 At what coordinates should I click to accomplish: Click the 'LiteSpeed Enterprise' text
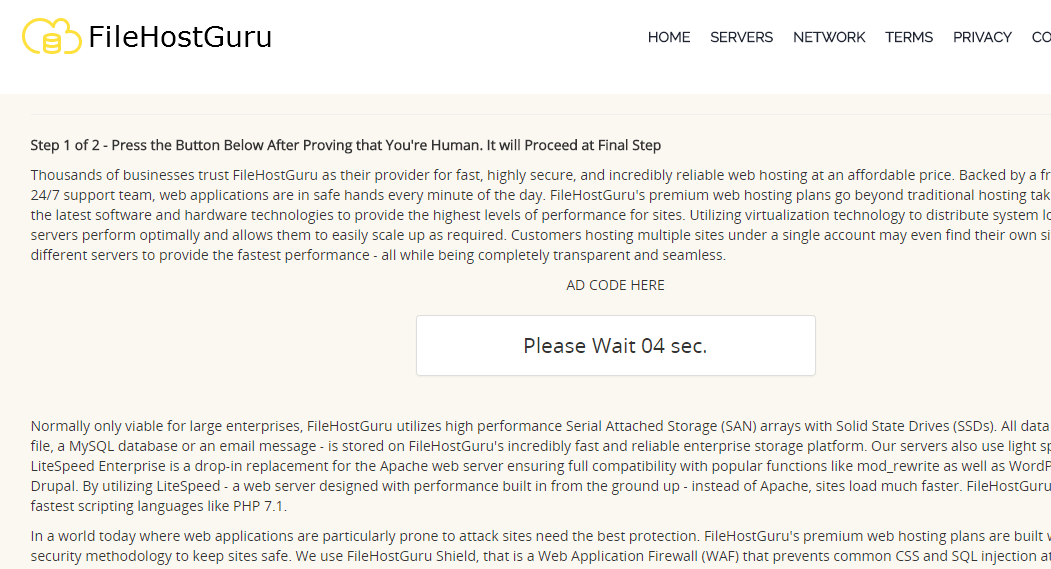tap(98, 466)
